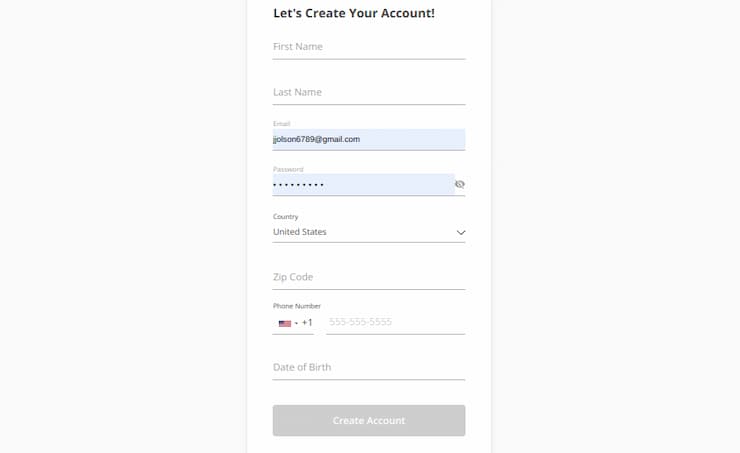Focus the Zip Code field

click(369, 277)
